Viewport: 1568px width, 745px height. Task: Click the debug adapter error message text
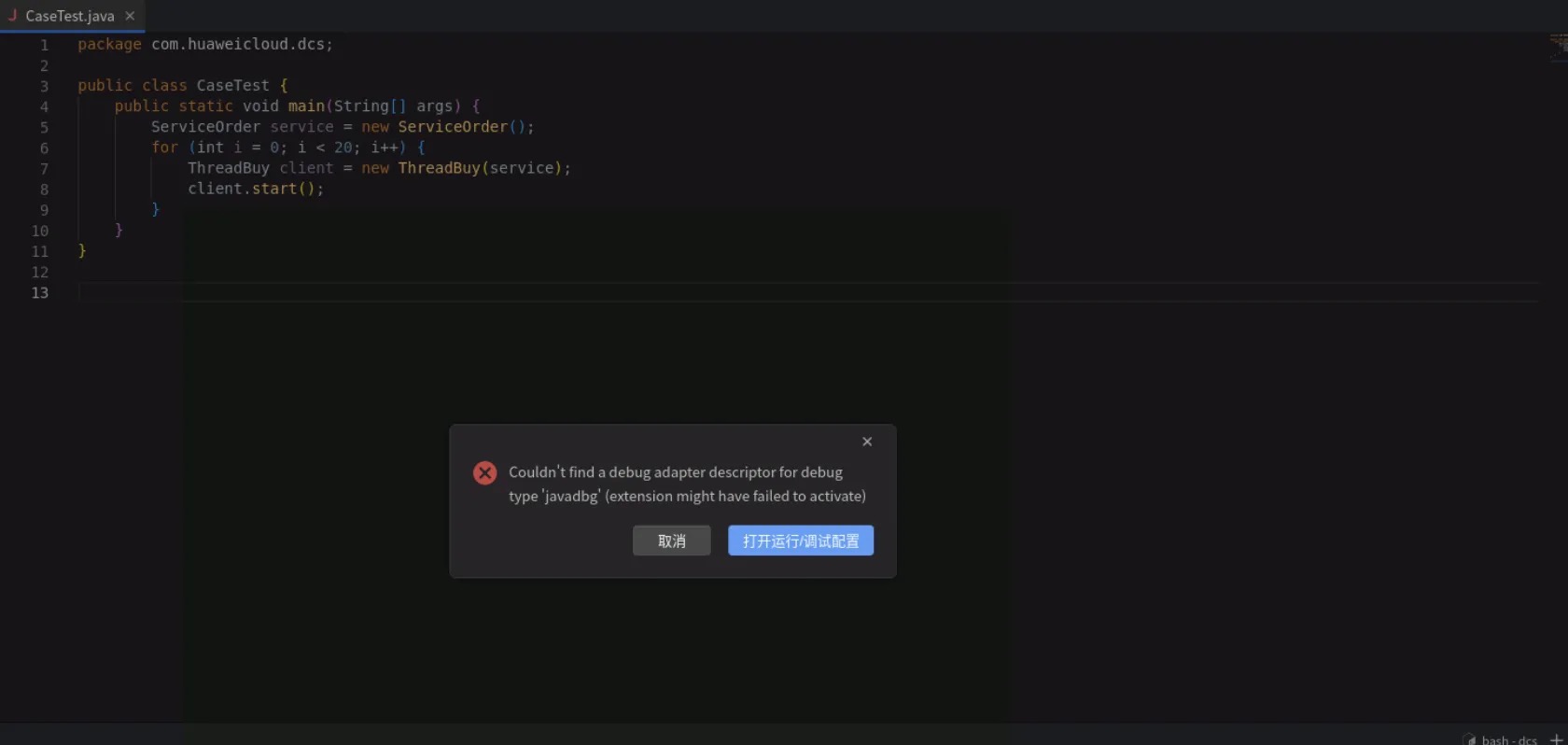coord(687,484)
